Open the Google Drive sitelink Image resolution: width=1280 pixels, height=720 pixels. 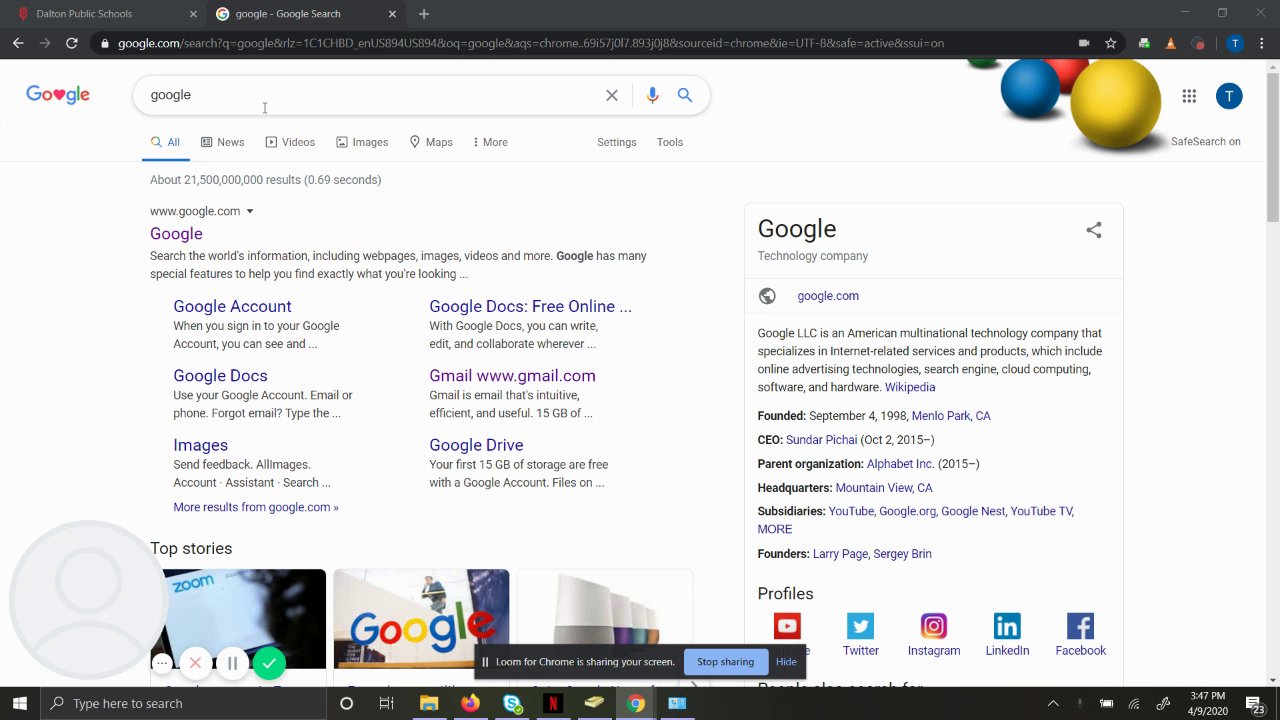click(x=476, y=445)
